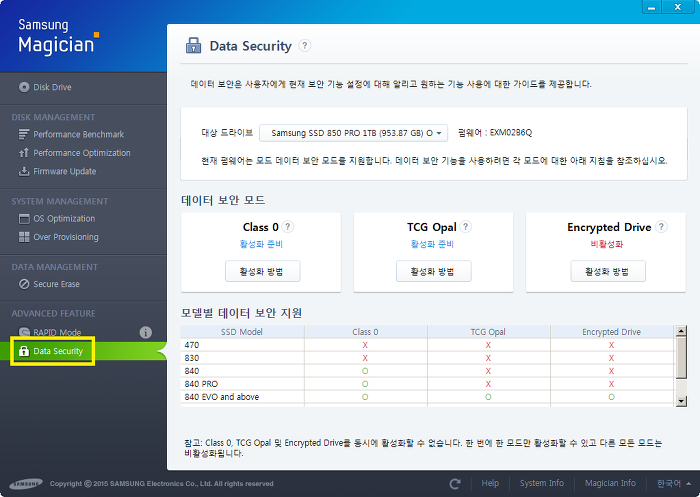Select OS Optimization in sidebar
Image resolution: width=700 pixels, height=497 pixels.
pyautogui.click(x=57, y=218)
